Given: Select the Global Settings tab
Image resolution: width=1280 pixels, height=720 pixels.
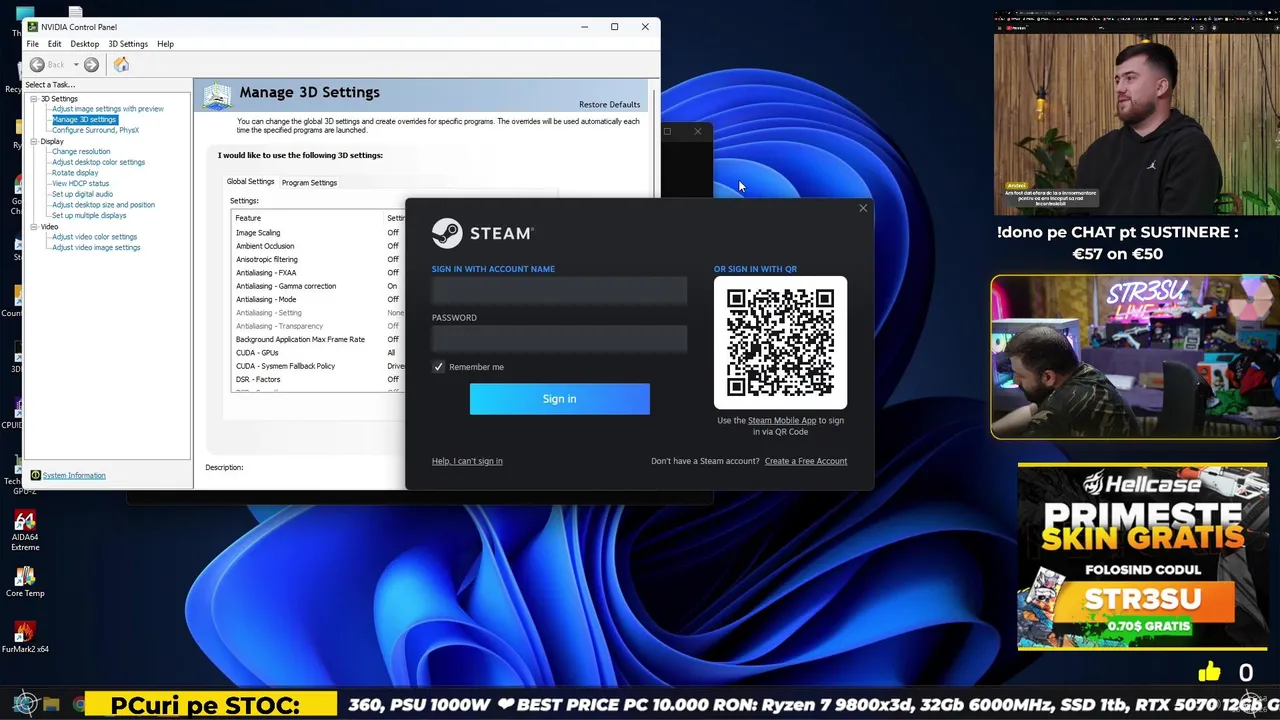Looking at the screenshot, I should click(250, 182).
